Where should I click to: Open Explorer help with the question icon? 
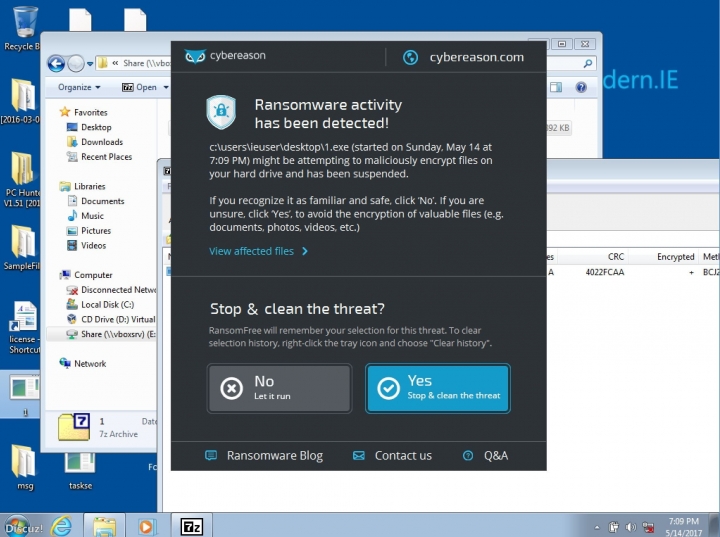(x=581, y=87)
